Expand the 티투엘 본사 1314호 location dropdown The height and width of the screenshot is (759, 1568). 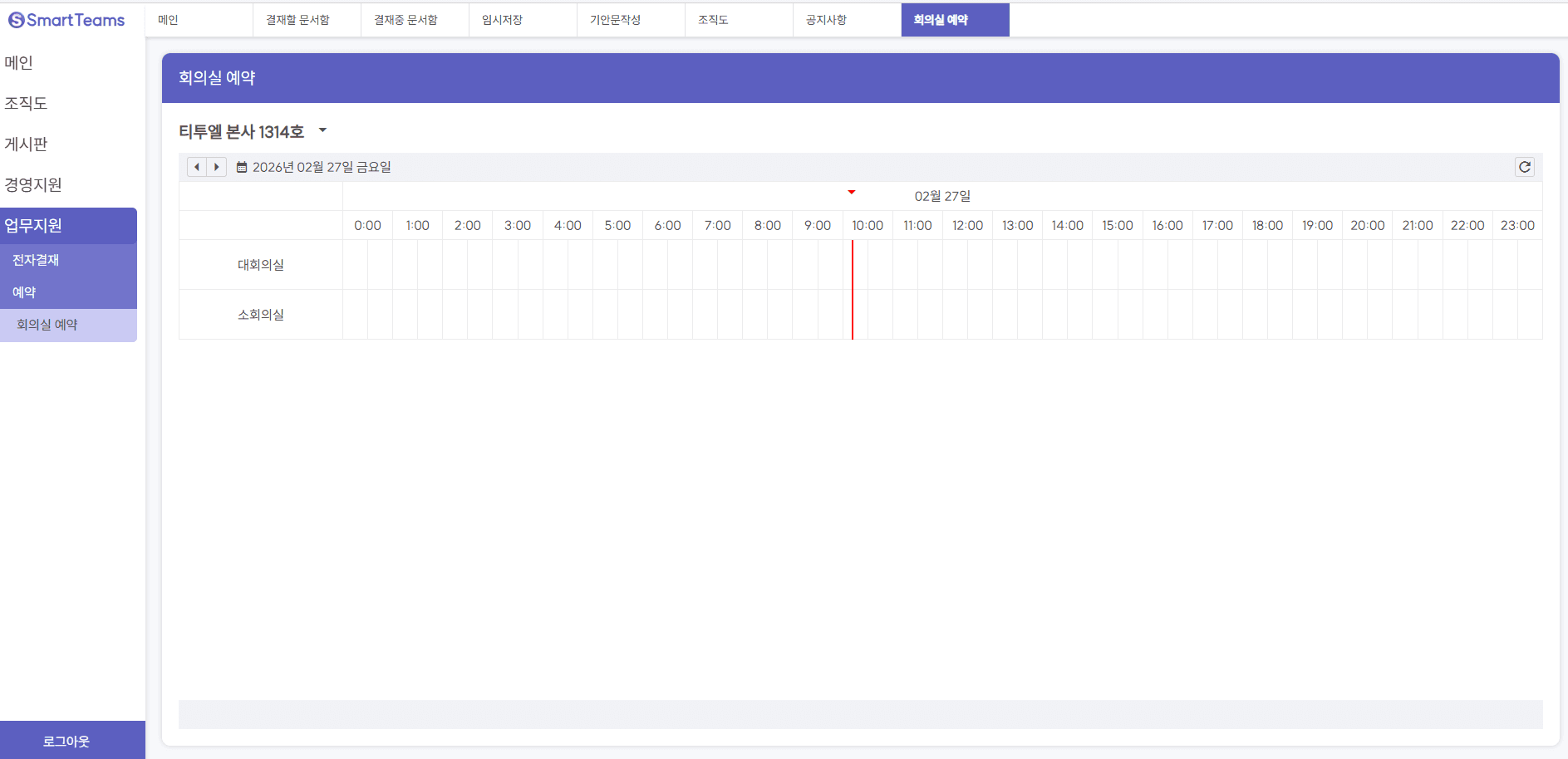coord(323,130)
